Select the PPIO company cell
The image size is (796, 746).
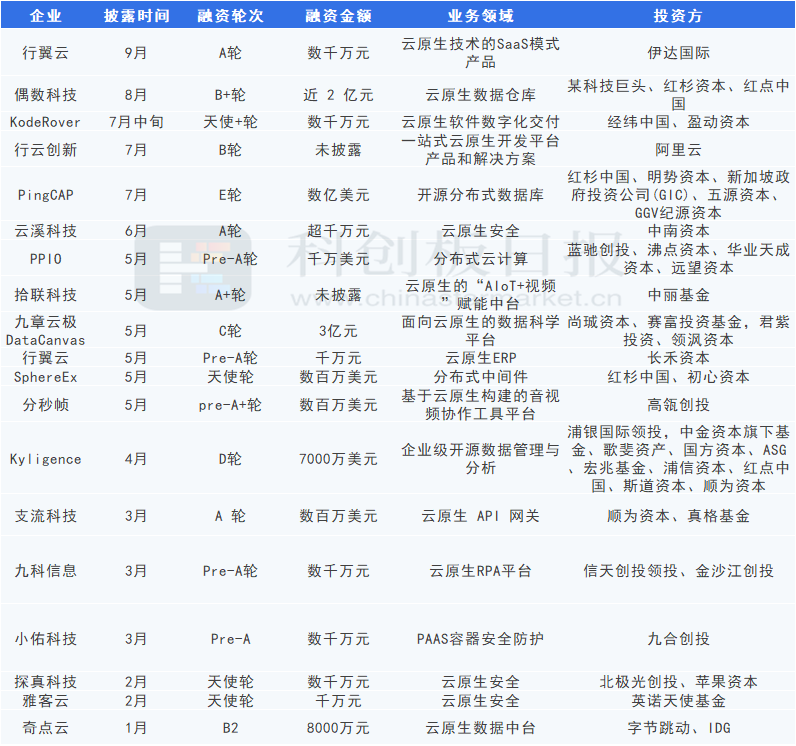[46, 259]
